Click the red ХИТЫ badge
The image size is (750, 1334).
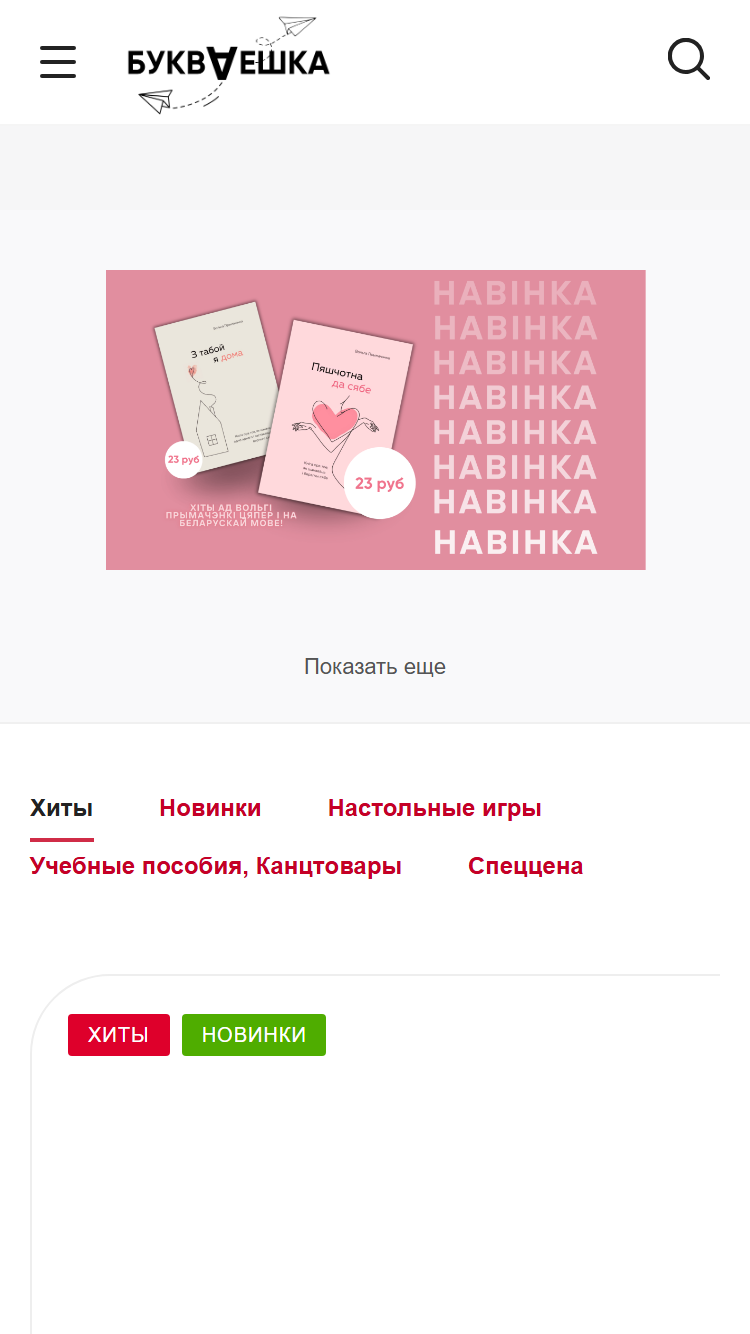(x=119, y=1035)
